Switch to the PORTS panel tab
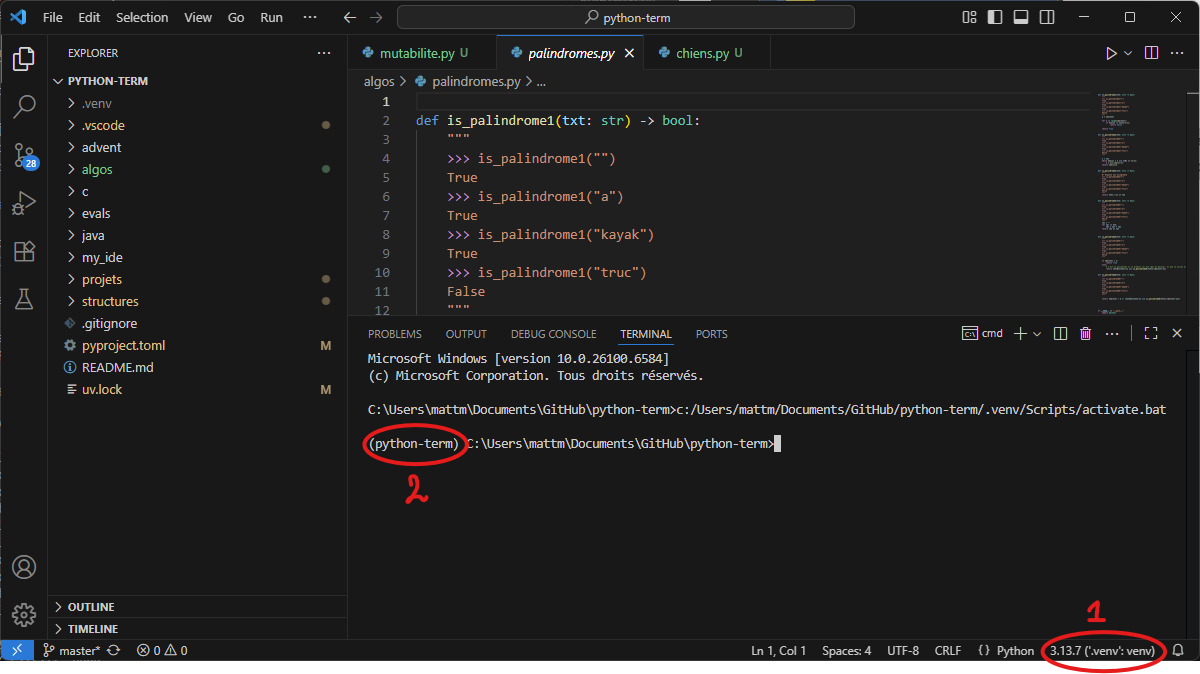Image resolution: width=1200 pixels, height=674 pixels. pyautogui.click(x=712, y=334)
